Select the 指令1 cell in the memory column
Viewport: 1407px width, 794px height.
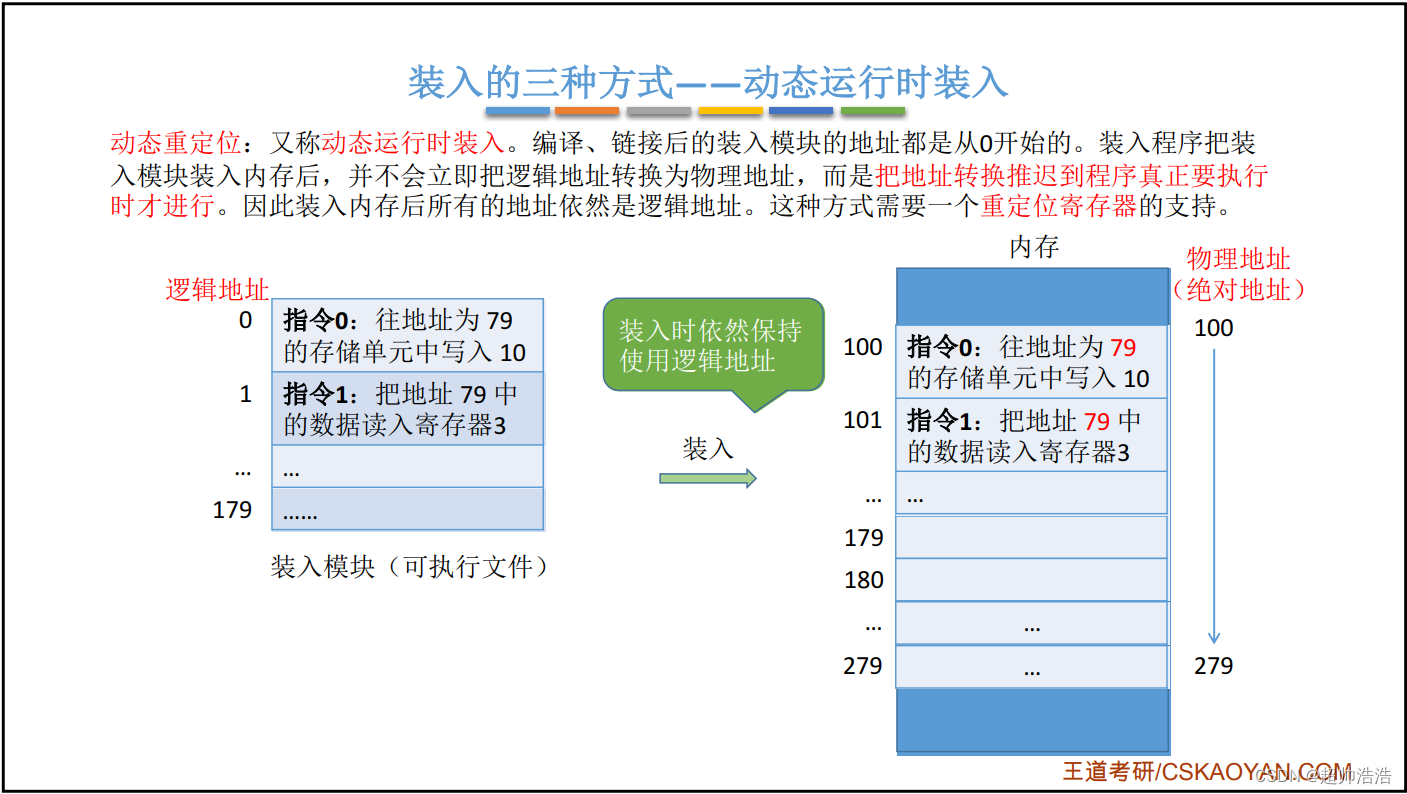pos(1032,435)
